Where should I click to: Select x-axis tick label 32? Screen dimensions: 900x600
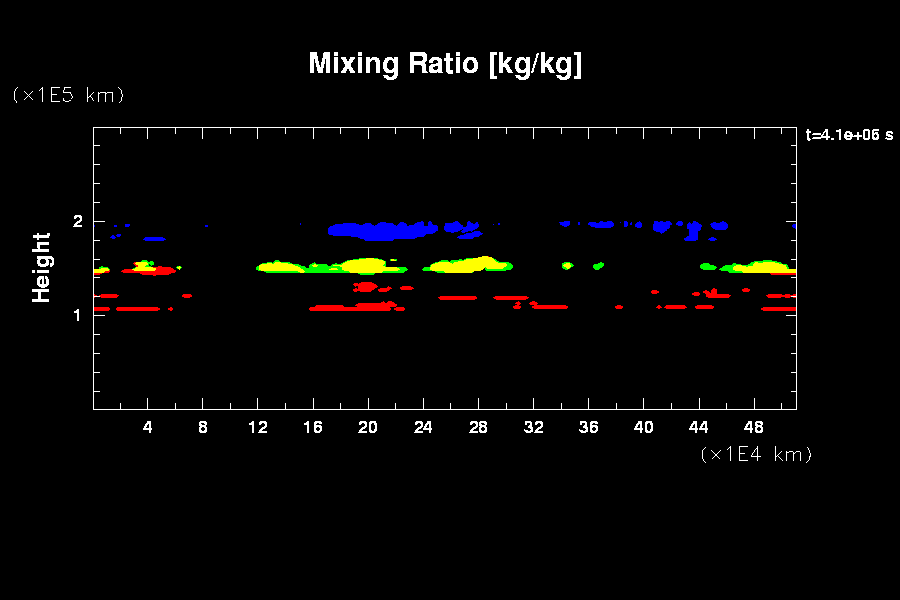coord(533,428)
